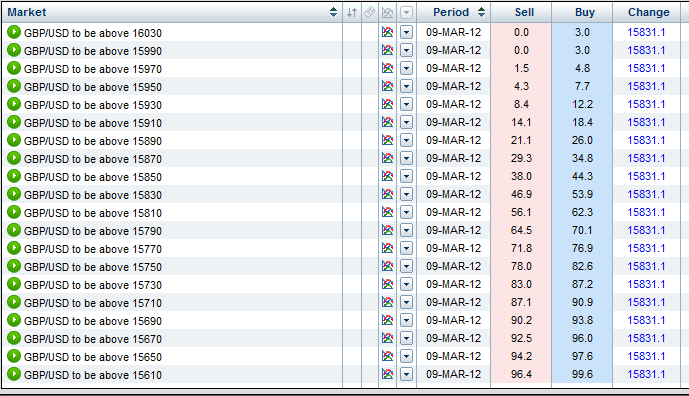Image resolution: width=689 pixels, height=396 pixels.
Task: Open dropdown for GBP/USD above 15990 row
Action: click(406, 51)
